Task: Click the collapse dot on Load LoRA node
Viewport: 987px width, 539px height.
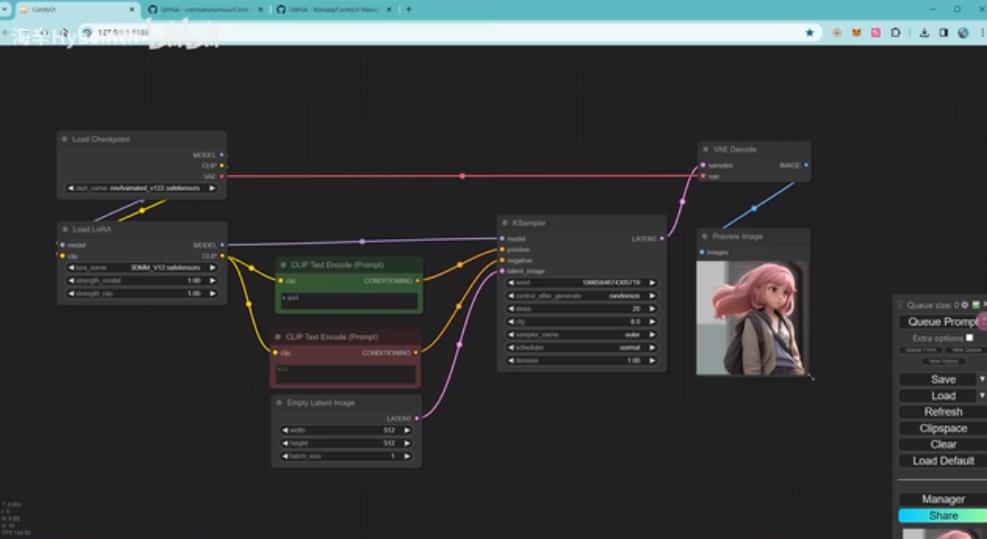Action: click(65, 229)
